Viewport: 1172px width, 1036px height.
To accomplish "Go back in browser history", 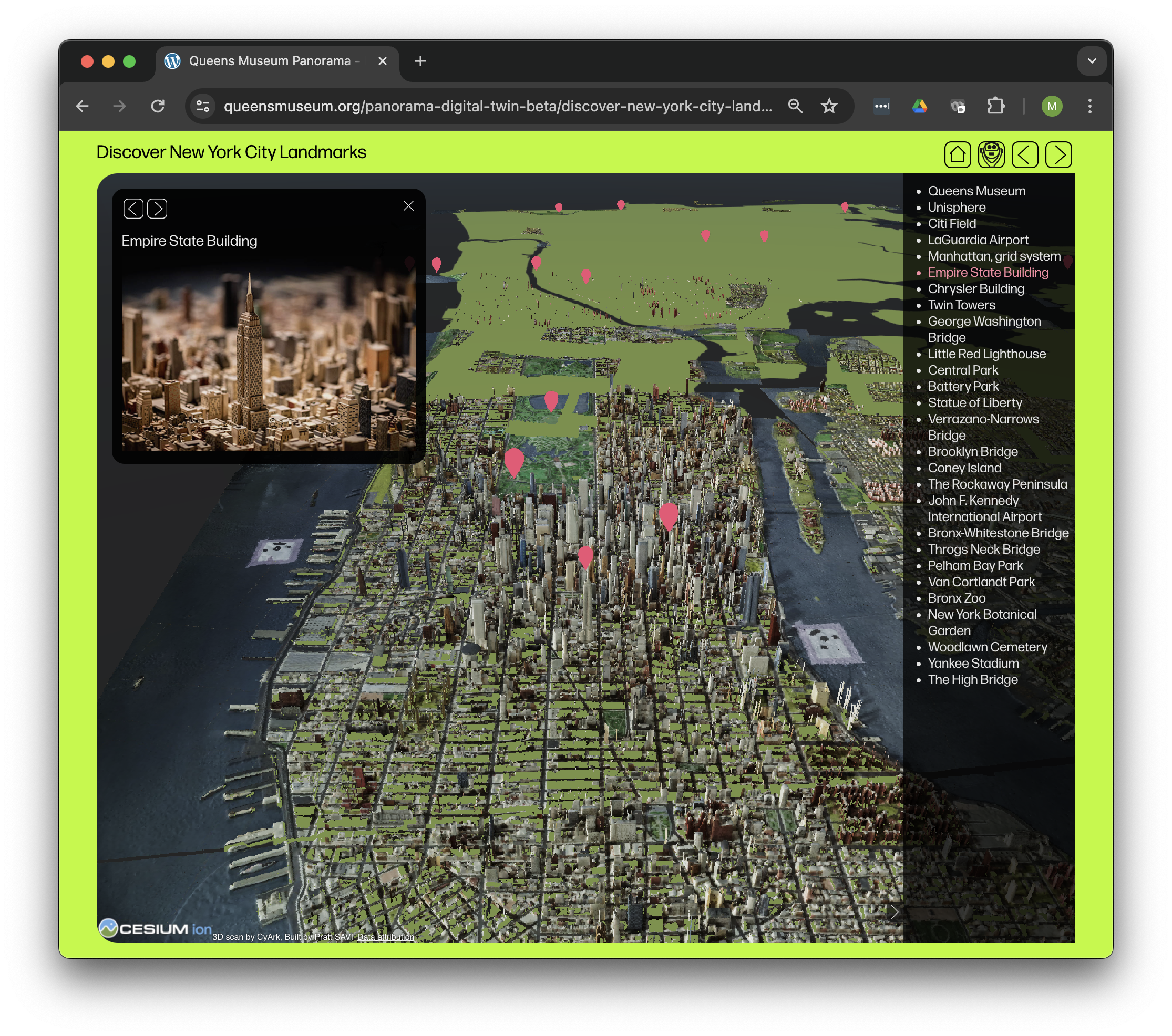I will (82, 106).
